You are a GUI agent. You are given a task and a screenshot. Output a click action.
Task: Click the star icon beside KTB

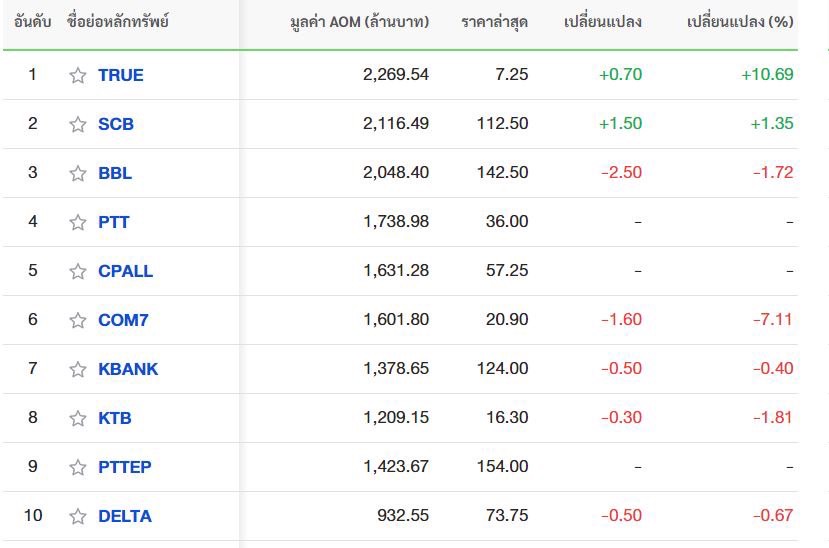[x=78, y=418]
